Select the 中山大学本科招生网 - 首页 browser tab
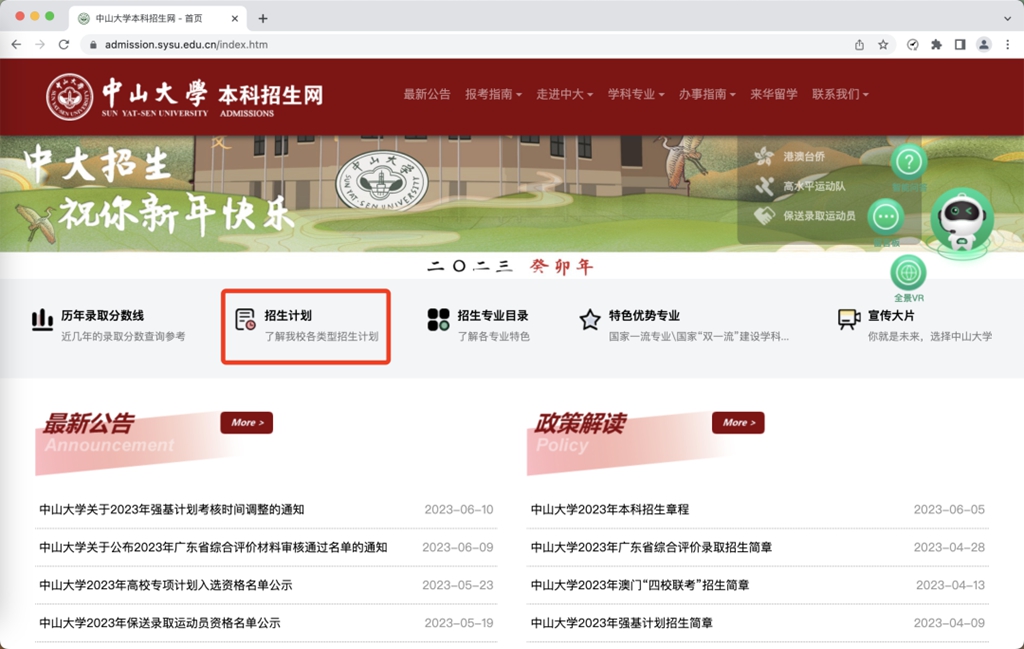Screen dimensions: 1024x649 pyautogui.click(x=157, y=18)
